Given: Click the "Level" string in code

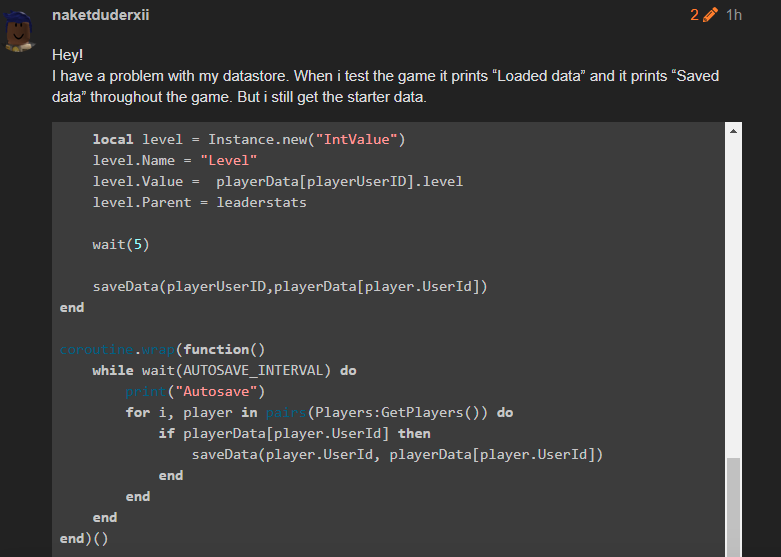Looking at the screenshot, I should click(229, 160).
